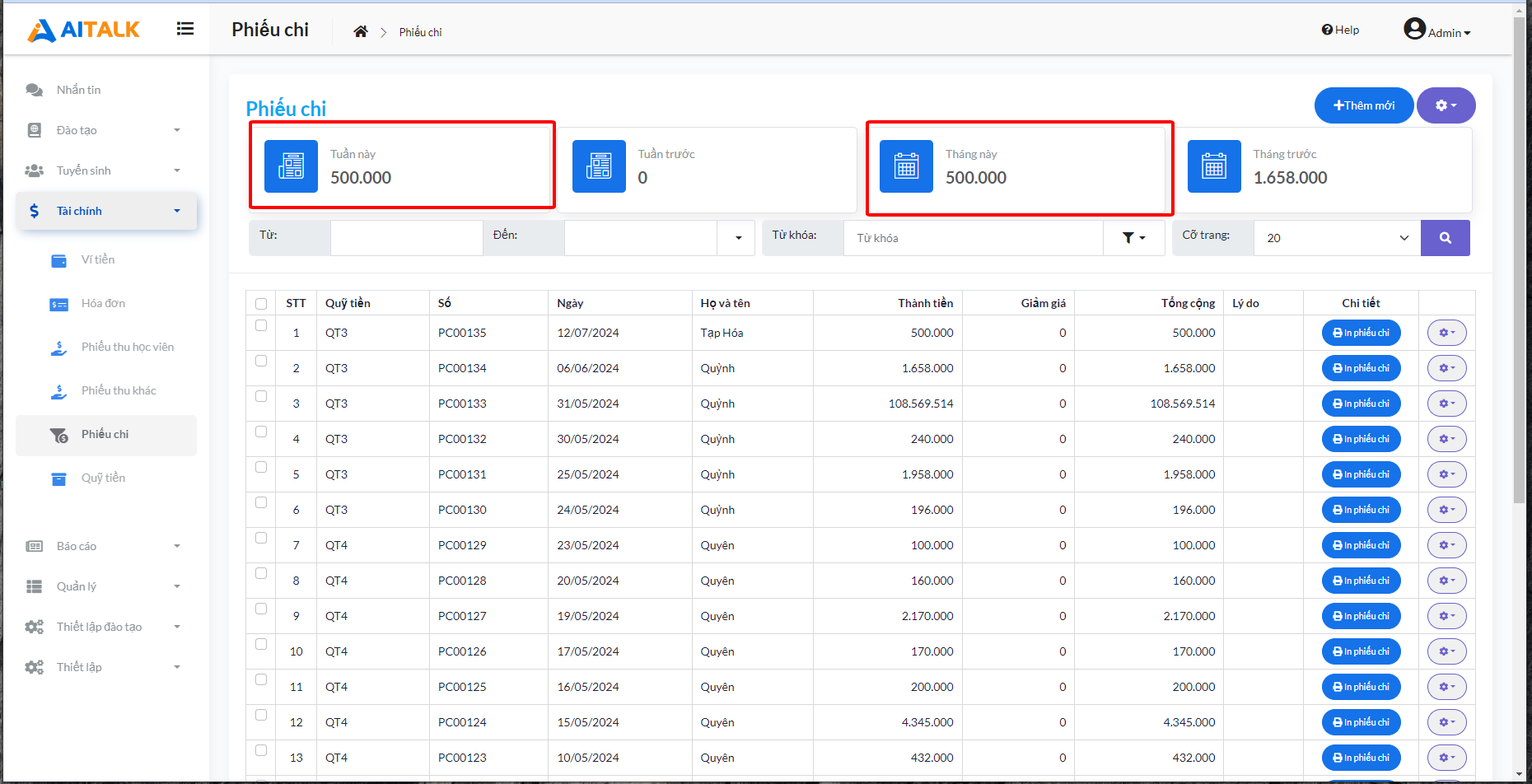
Task: Run search with magnifier button
Action: click(1446, 238)
